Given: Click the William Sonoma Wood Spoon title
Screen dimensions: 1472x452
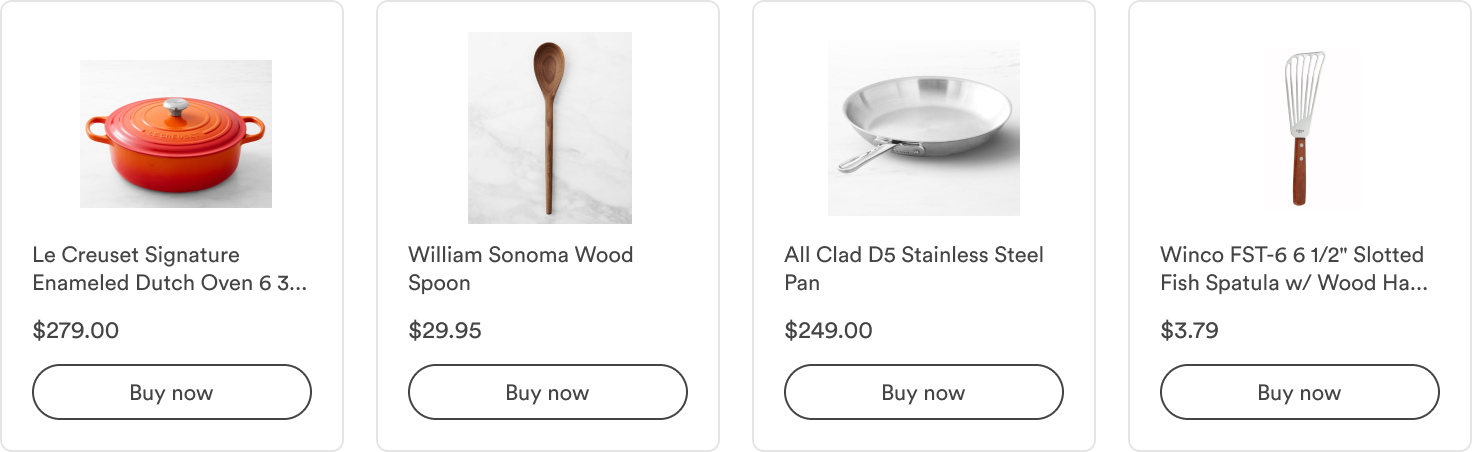Looking at the screenshot, I should (520, 269).
